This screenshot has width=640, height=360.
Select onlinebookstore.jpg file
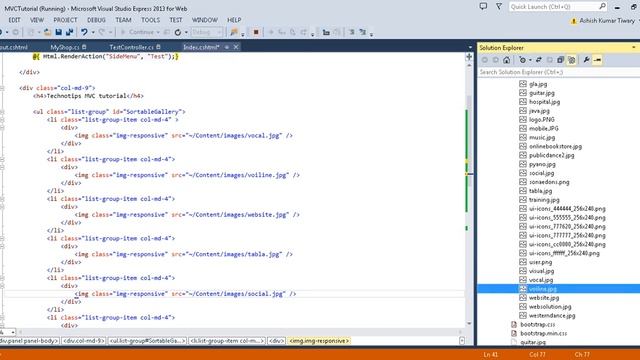556,146
